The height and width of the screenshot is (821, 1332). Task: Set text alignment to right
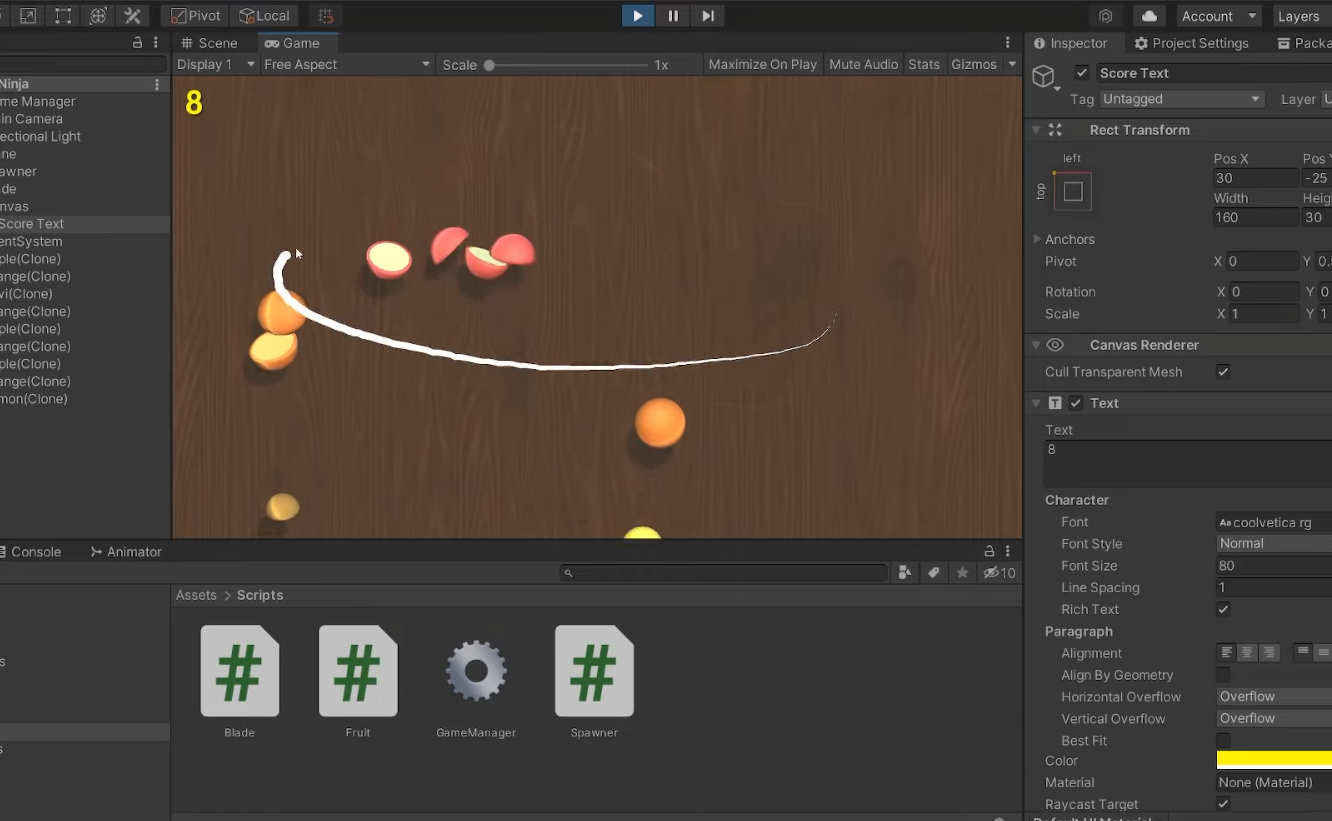coord(1268,653)
